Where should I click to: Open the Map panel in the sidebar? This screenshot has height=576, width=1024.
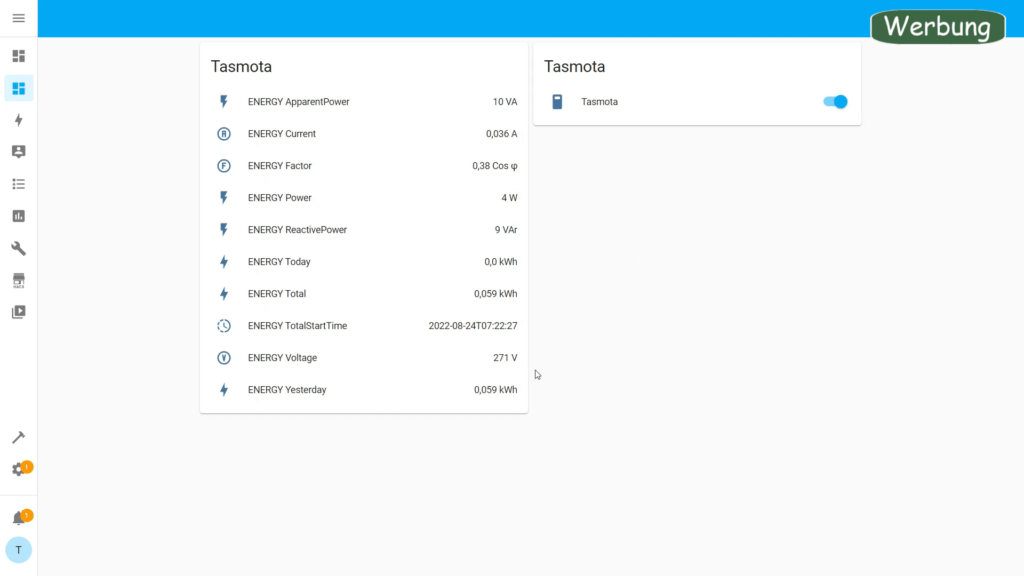[x=18, y=152]
